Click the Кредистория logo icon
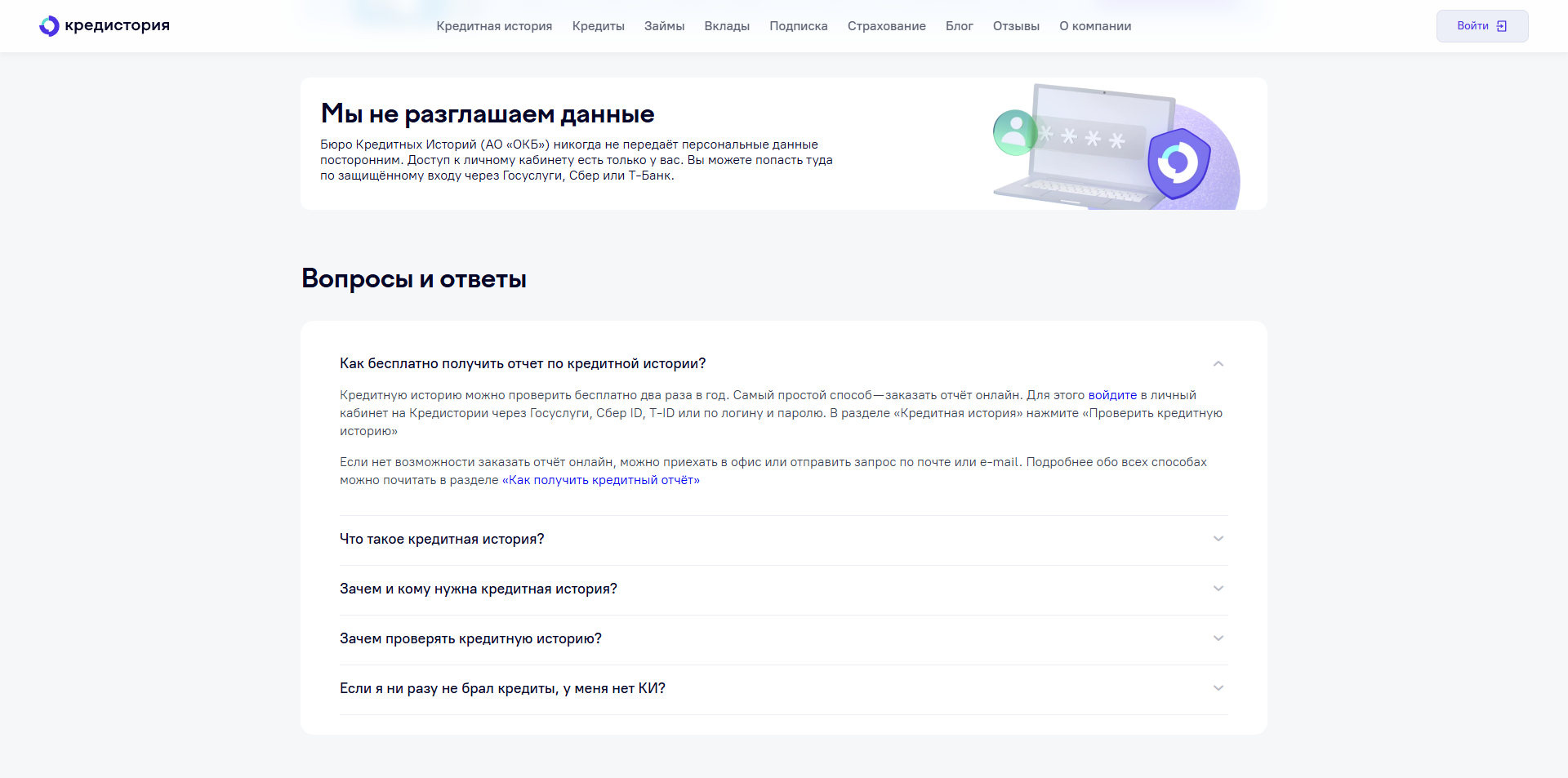The width and height of the screenshot is (1568, 778). (49, 25)
